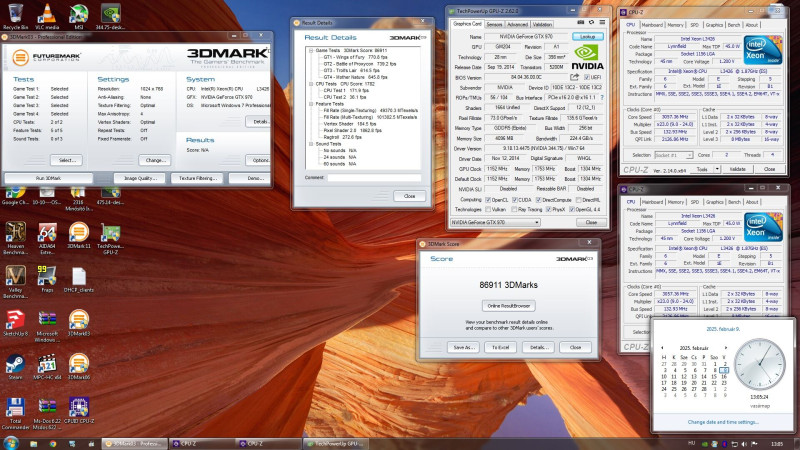Screen dimensions: 800x450
Task: Open the Memory tab in bottom CPU-Z window
Action: [x=676, y=202]
